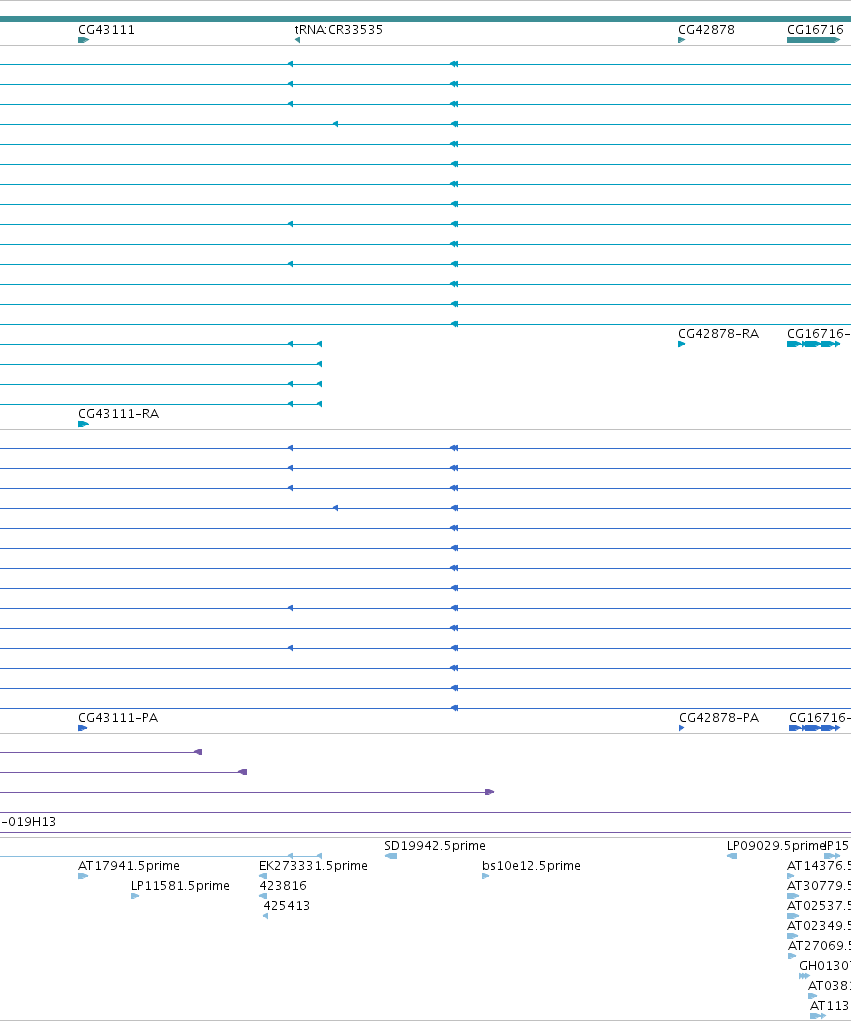
Task: Select the CG43111-RA transcript arrow glyph
Action: tap(83, 424)
